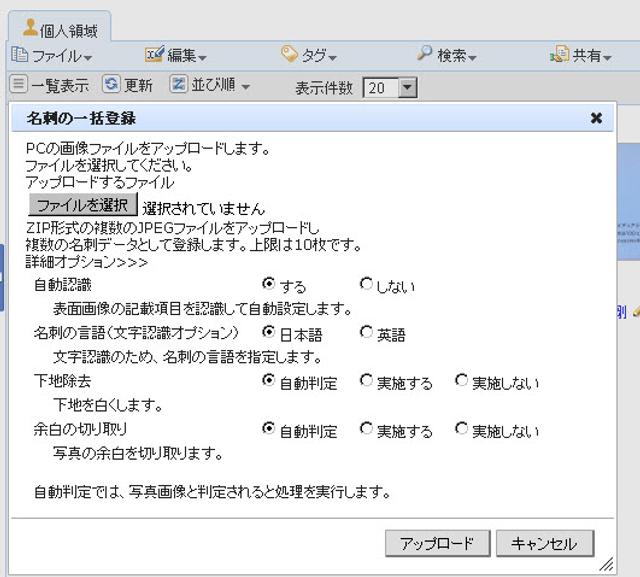The height and width of the screenshot is (577, 640).
Task: Click the dialog resize grip corner
Action: click(x=607, y=564)
